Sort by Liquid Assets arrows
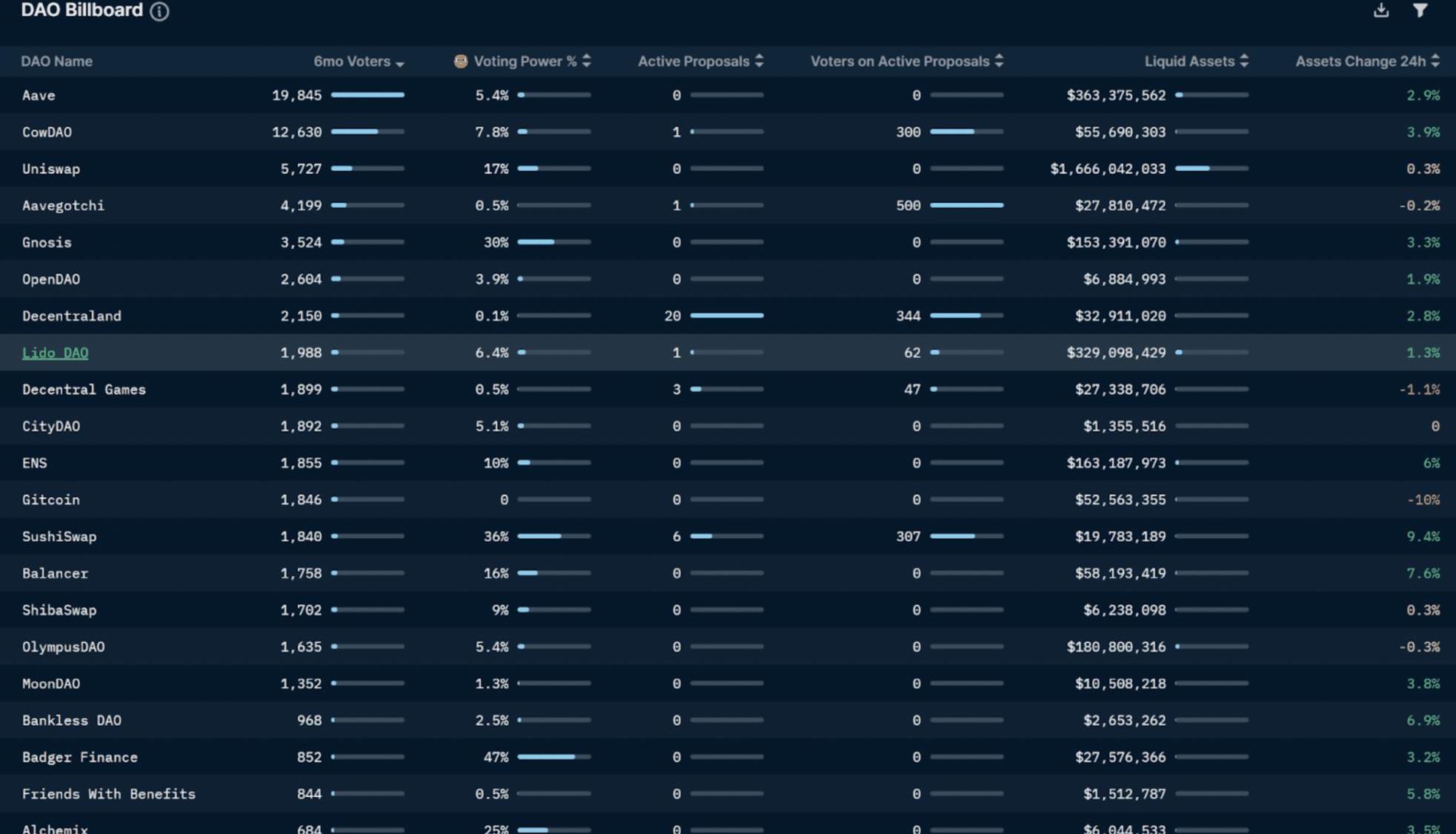The image size is (1456, 834). click(1244, 61)
